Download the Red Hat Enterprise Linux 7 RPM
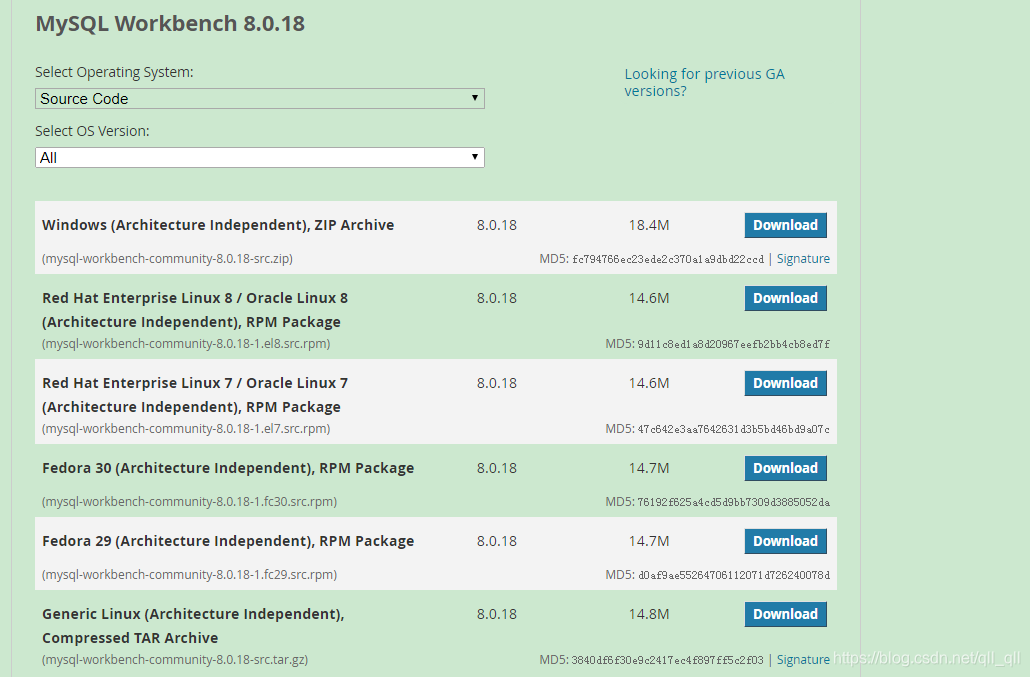Image resolution: width=1030 pixels, height=677 pixels. pyautogui.click(x=785, y=383)
